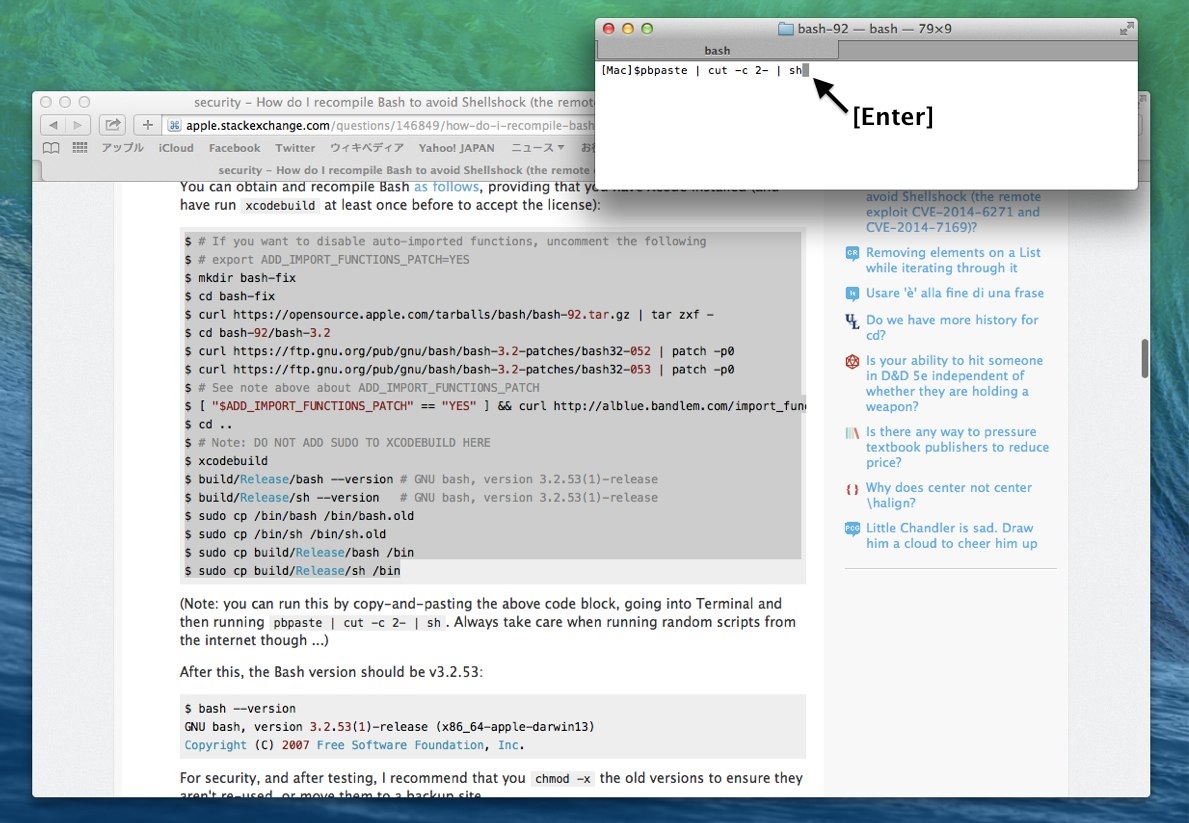
Task: Click TeX site icon beside halign question
Action: tap(852, 488)
